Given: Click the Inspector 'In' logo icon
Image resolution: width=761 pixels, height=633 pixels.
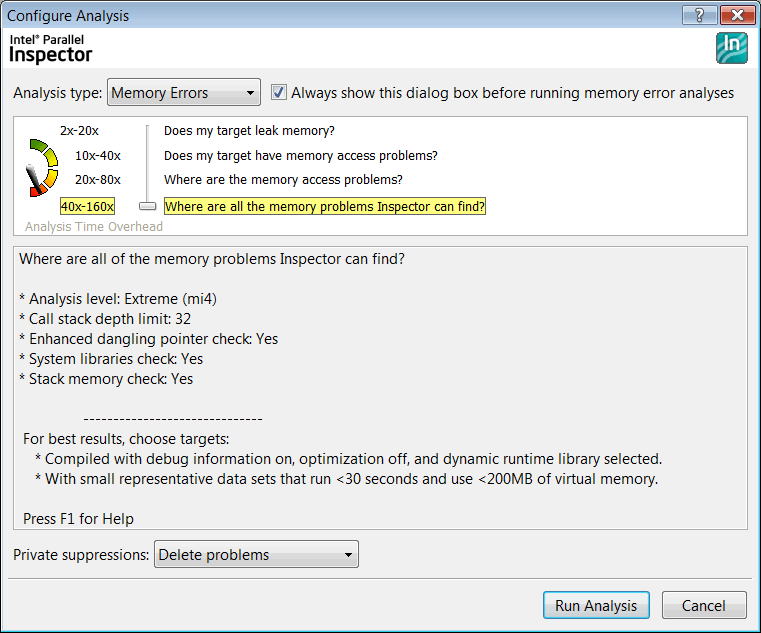Looking at the screenshot, I should (x=731, y=48).
